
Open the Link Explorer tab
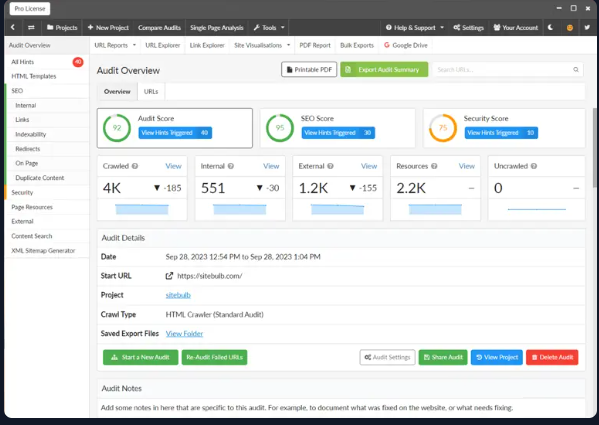(207, 45)
